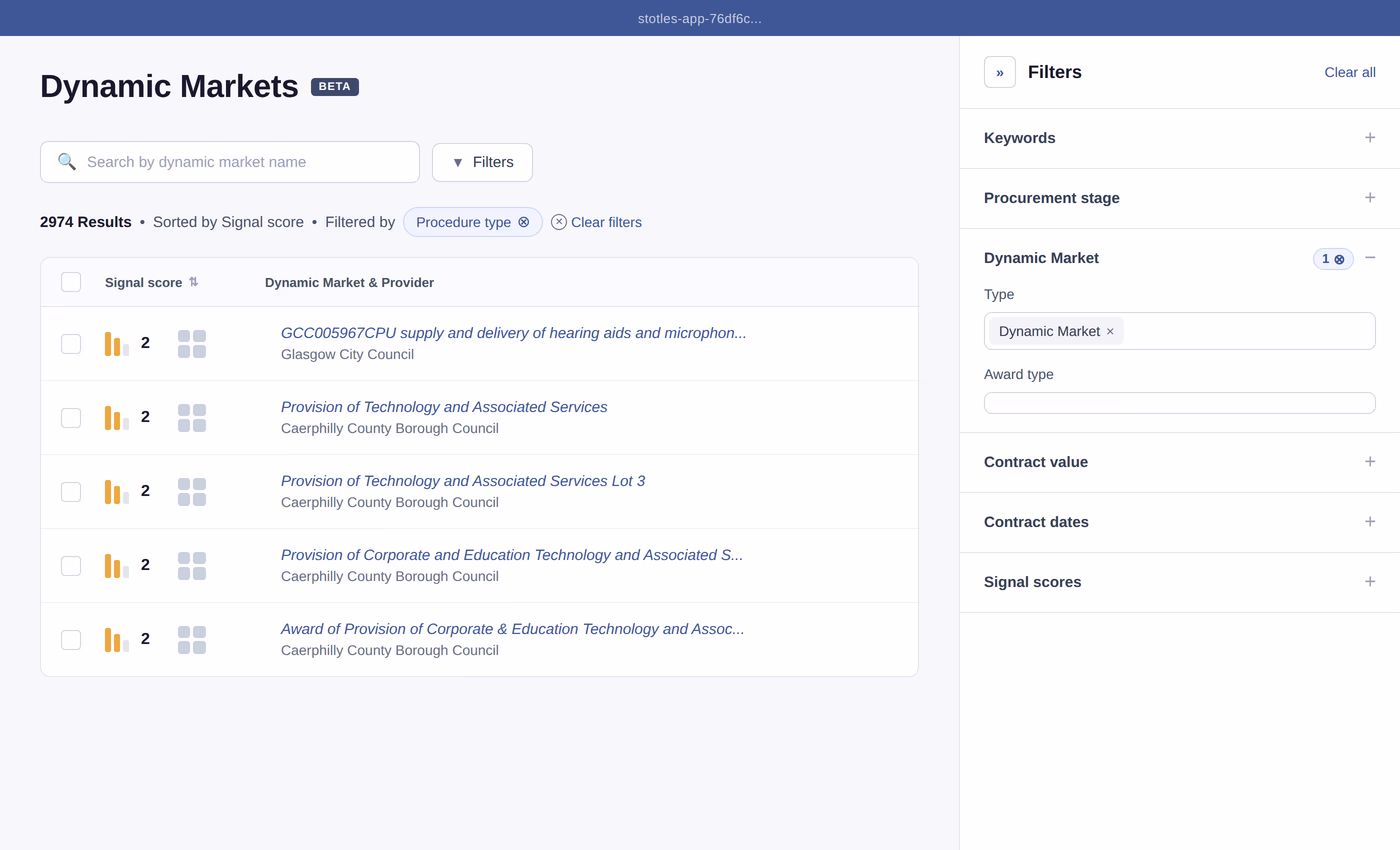Open the Award type dropdown field
The image size is (1400, 850).
[x=1179, y=403]
